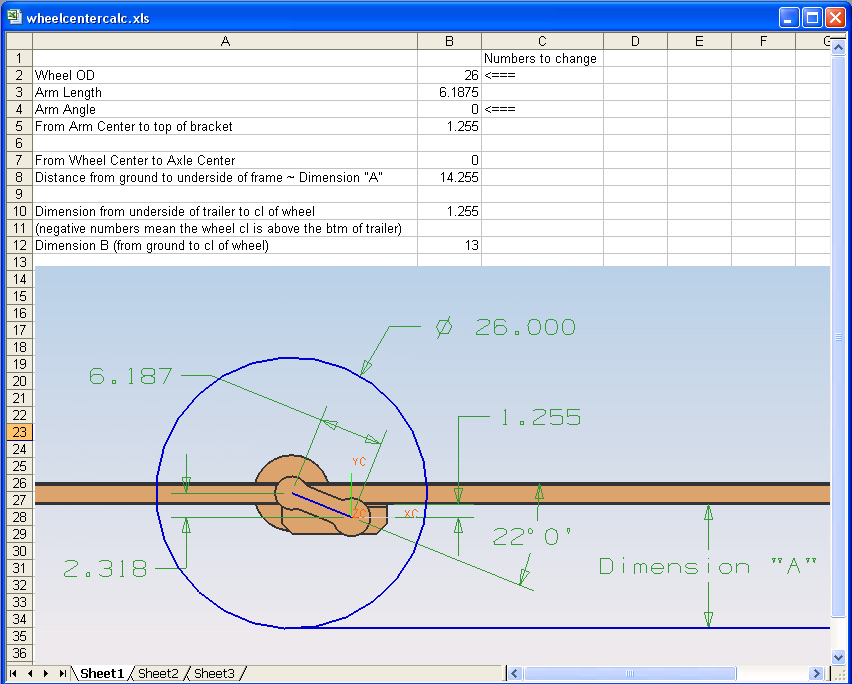This screenshot has width=852, height=684.
Task: Select column C header
Action: coord(542,41)
